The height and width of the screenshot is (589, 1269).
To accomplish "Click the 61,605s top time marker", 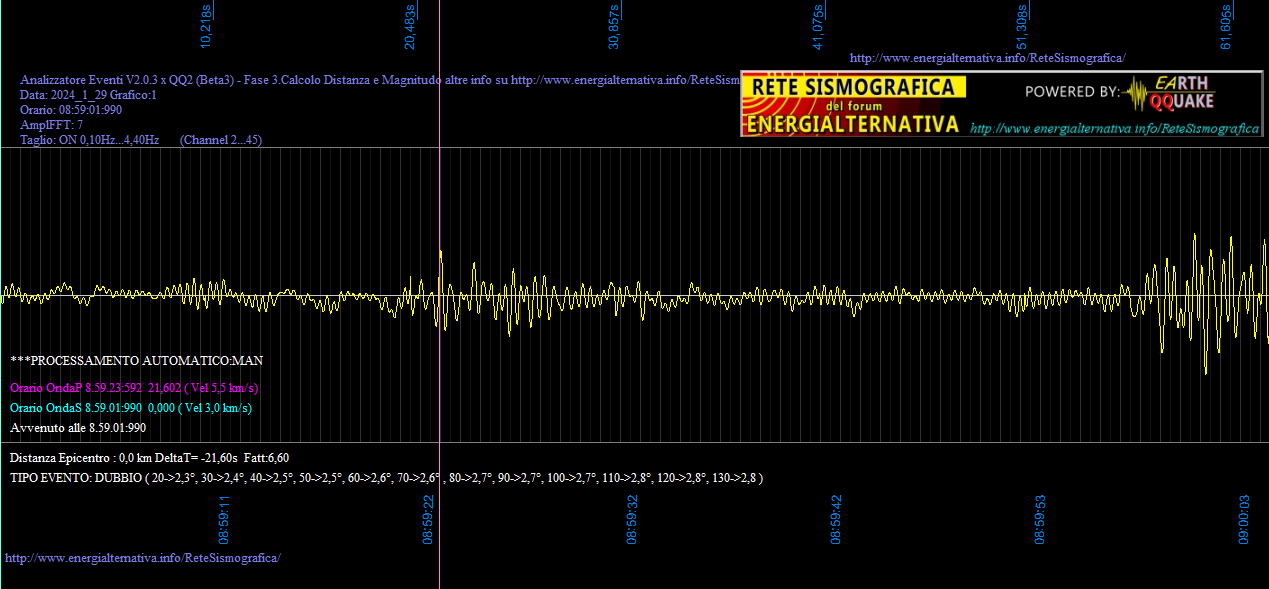I will click(1226, 27).
